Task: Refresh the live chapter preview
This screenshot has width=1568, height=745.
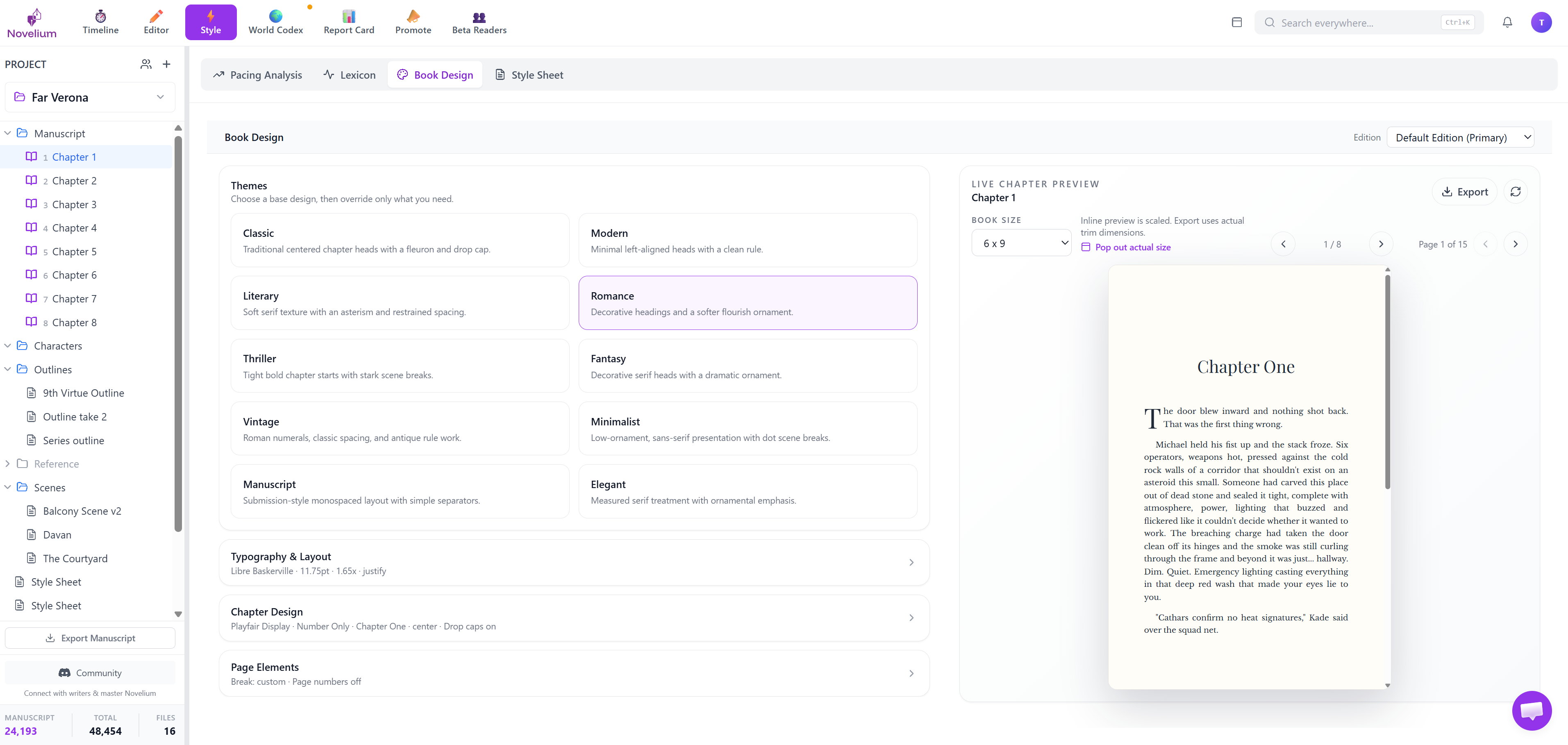Action: [1516, 191]
